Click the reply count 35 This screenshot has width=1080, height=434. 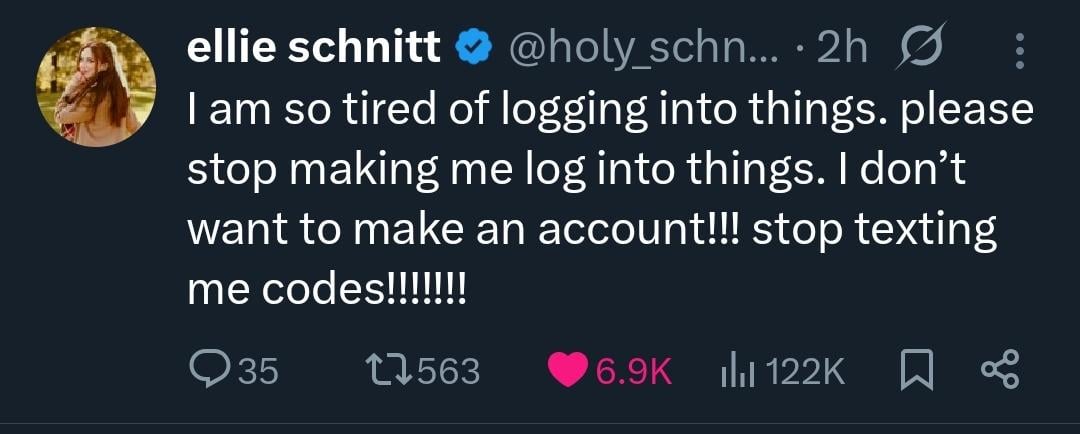259,372
